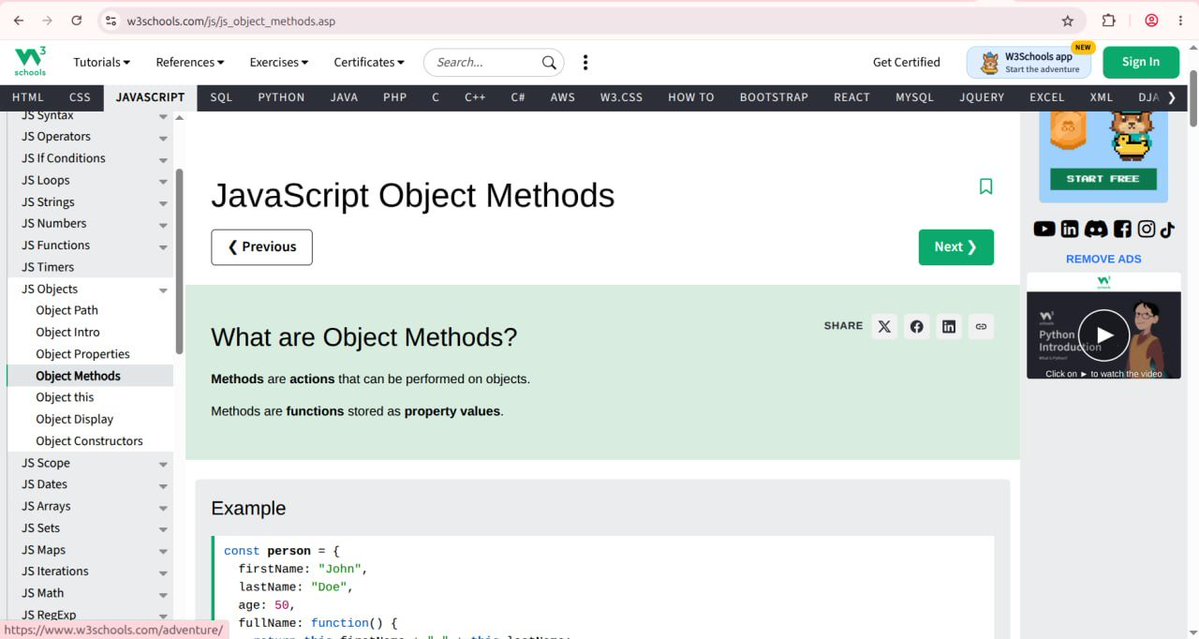
Task: Open W3Schools Discord icon
Action: click(1096, 229)
